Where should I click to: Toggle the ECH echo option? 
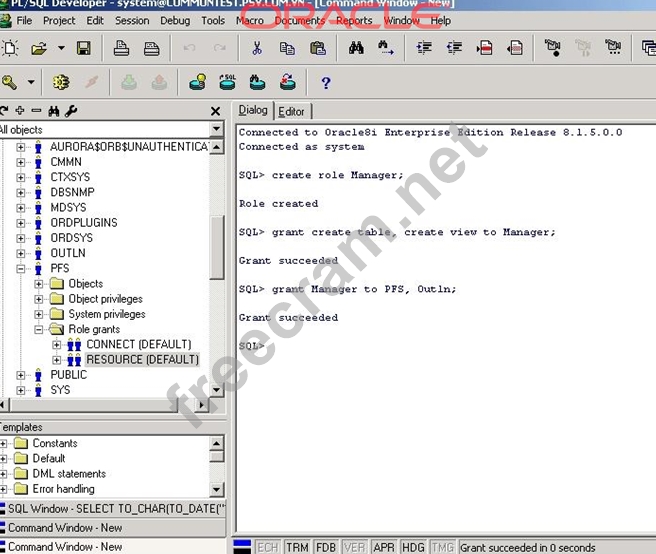point(268,547)
